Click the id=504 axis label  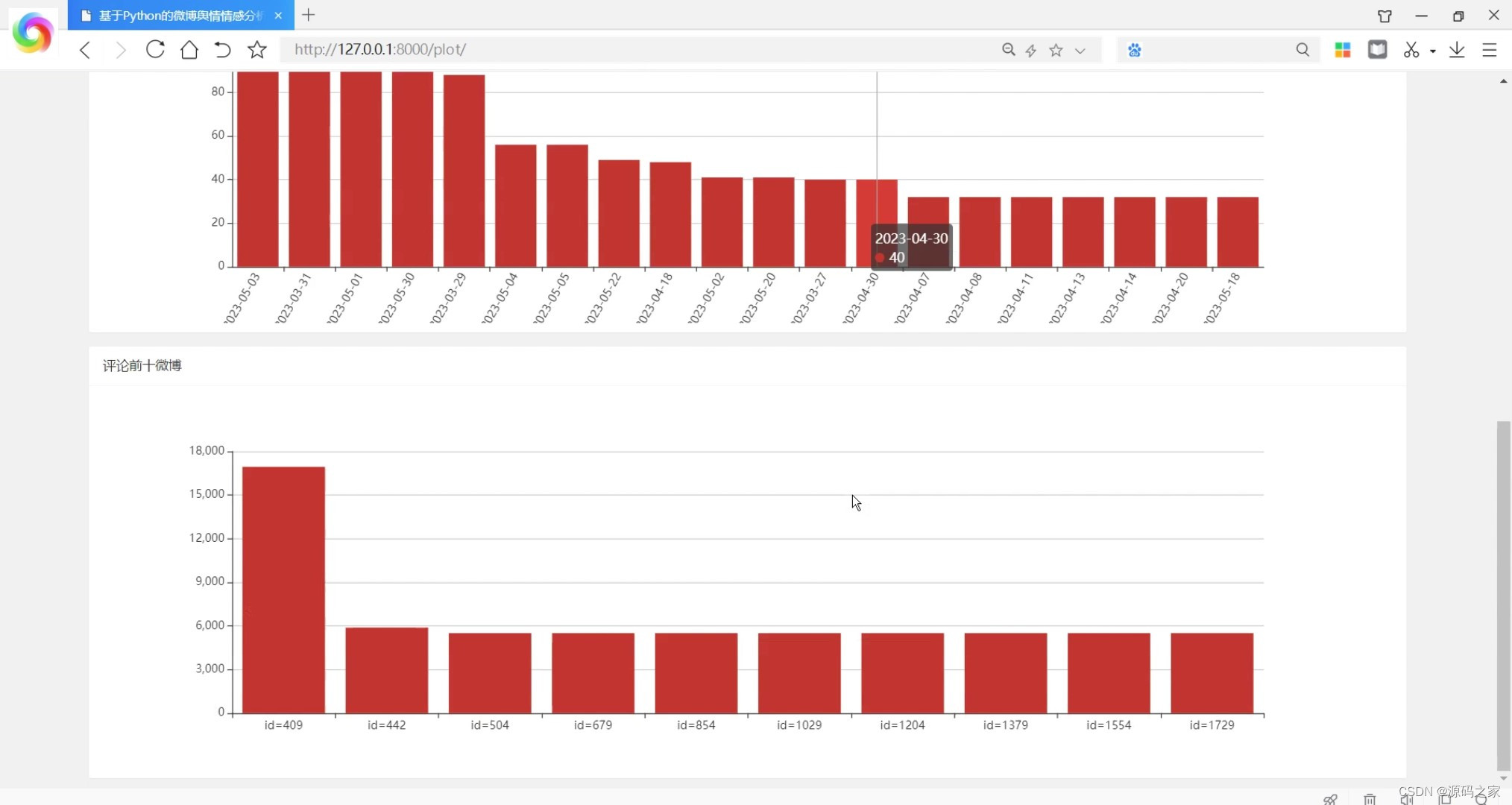[x=490, y=725]
